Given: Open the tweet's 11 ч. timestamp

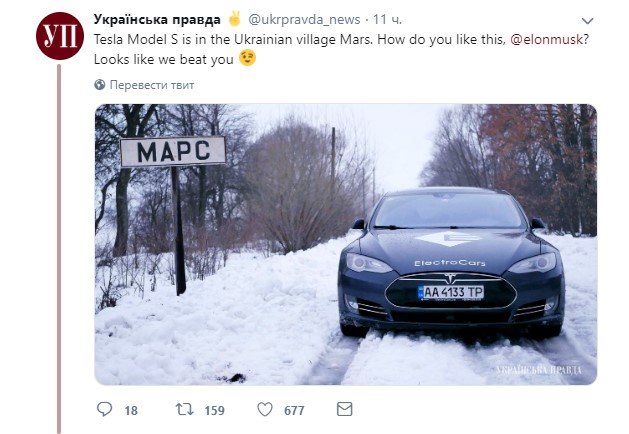Looking at the screenshot, I should click(x=388, y=20).
